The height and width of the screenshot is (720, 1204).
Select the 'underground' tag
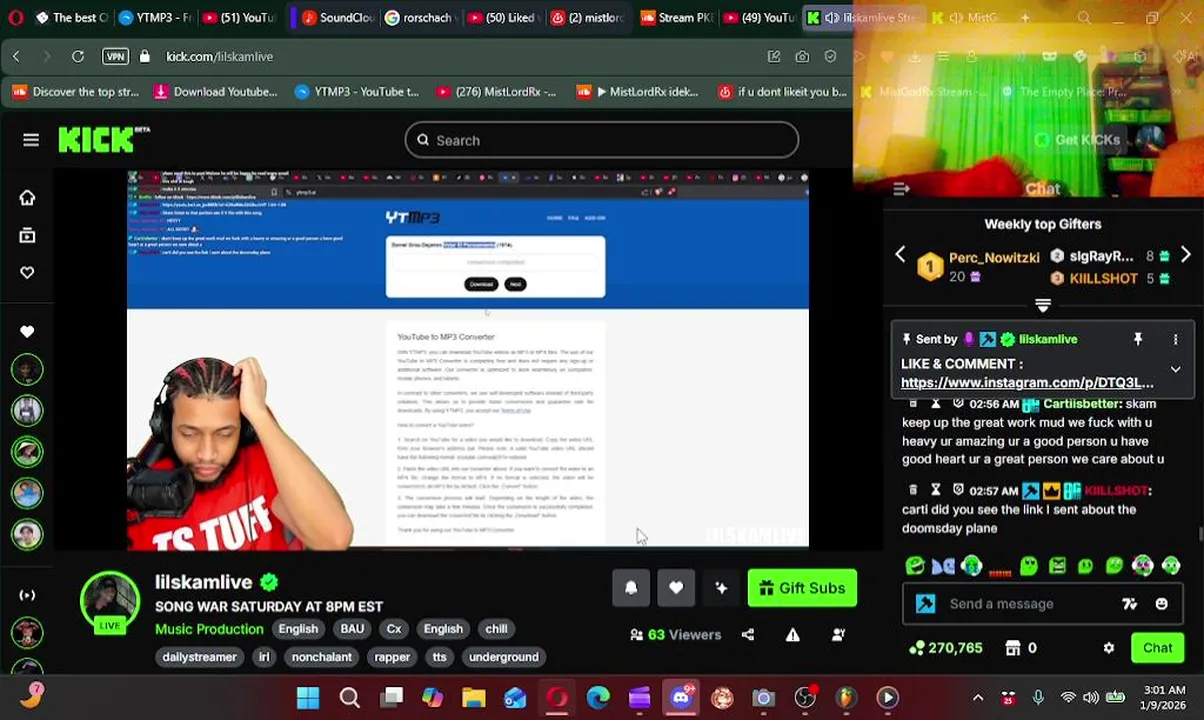click(504, 657)
